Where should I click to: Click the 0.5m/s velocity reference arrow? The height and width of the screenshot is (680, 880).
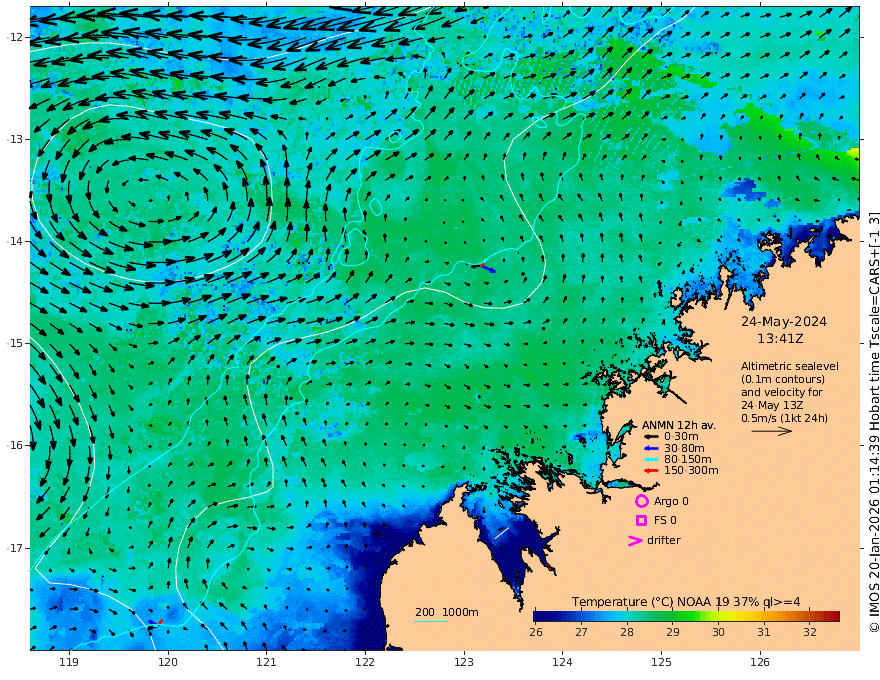click(772, 431)
